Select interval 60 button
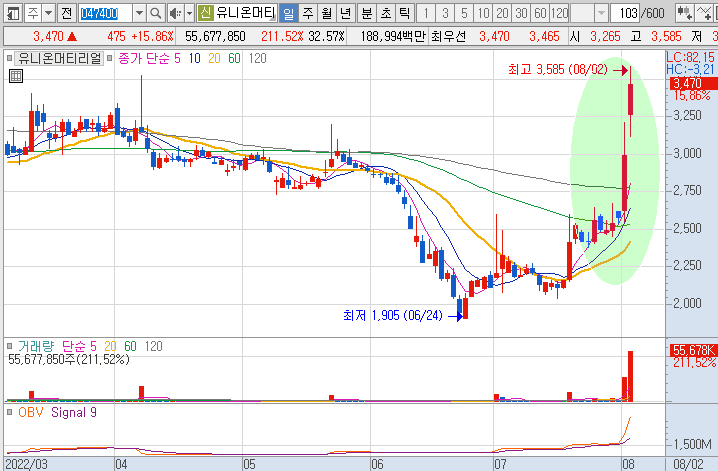This screenshot has height=471, width=718. (541, 13)
